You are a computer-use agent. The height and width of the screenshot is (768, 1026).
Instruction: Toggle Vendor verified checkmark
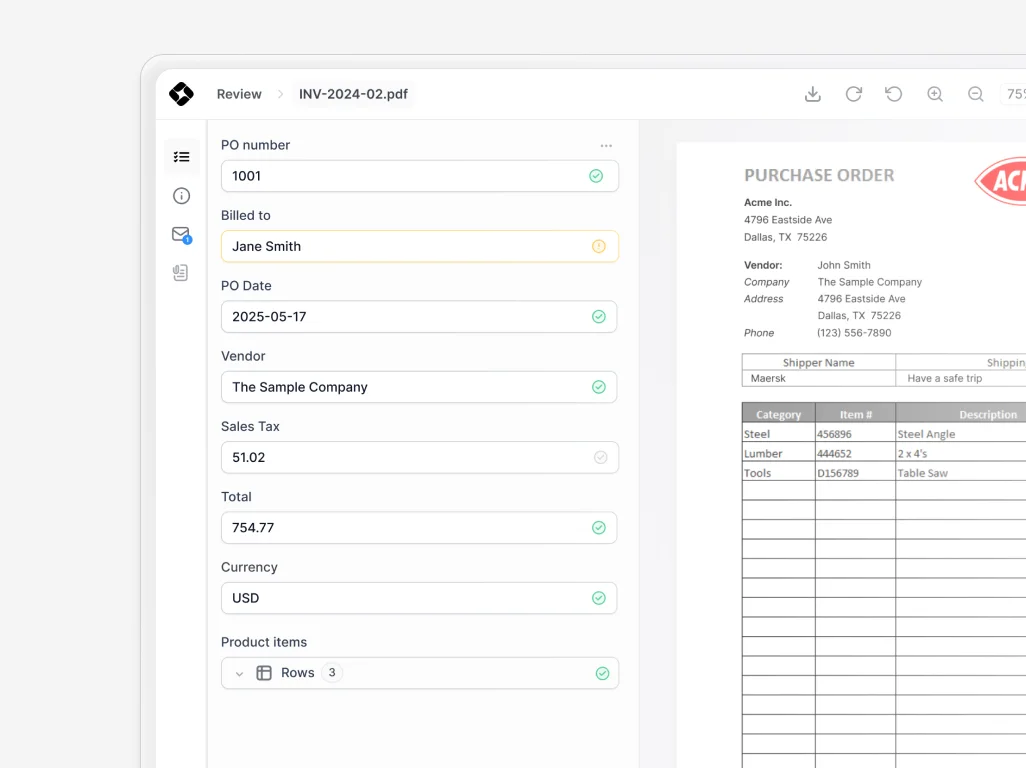click(x=599, y=387)
